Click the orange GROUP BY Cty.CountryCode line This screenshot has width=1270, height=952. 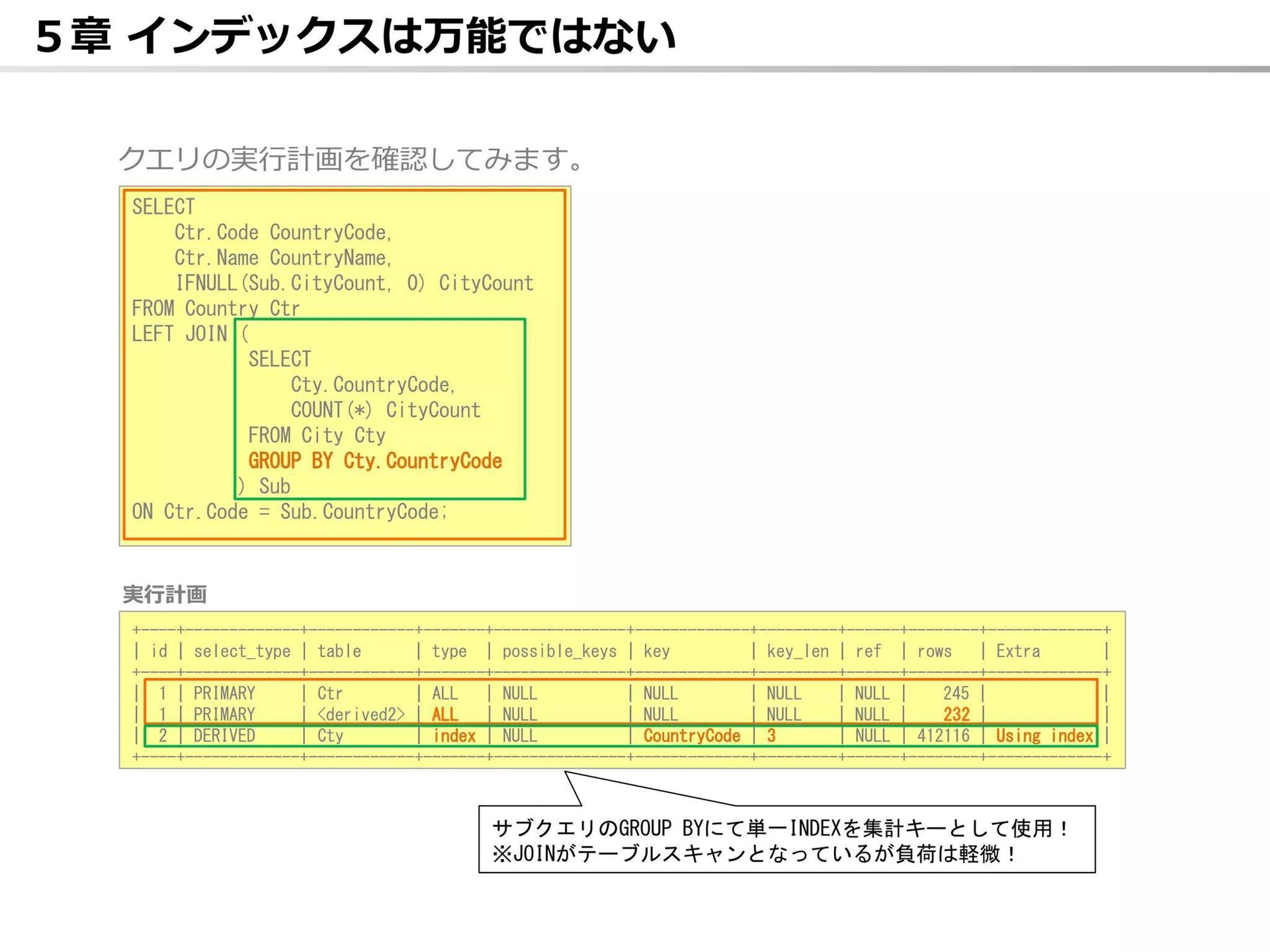375,461
